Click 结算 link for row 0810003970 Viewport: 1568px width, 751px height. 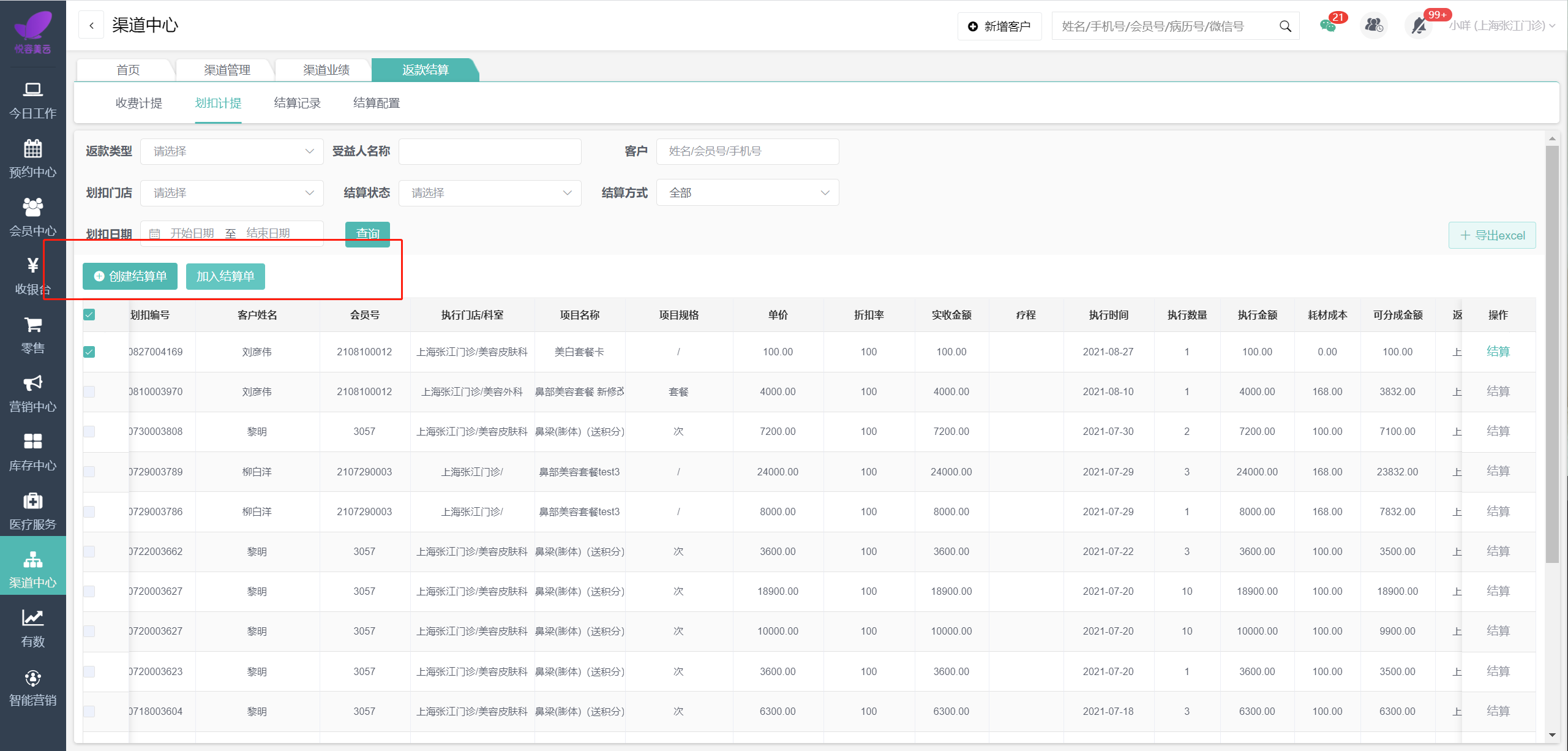pyautogui.click(x=1498, y=391)
